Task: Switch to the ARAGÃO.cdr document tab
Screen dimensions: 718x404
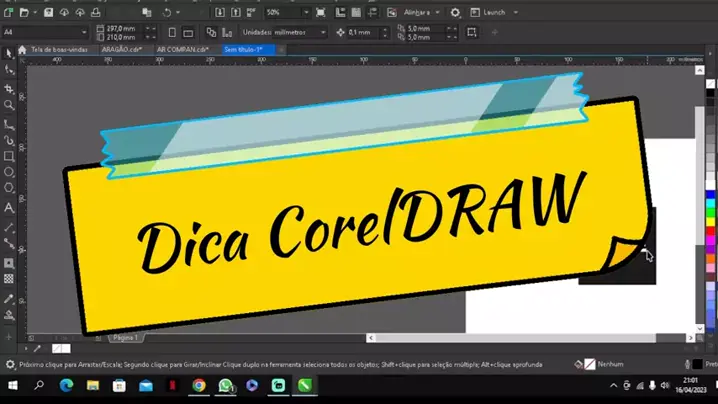Action: 121,49
